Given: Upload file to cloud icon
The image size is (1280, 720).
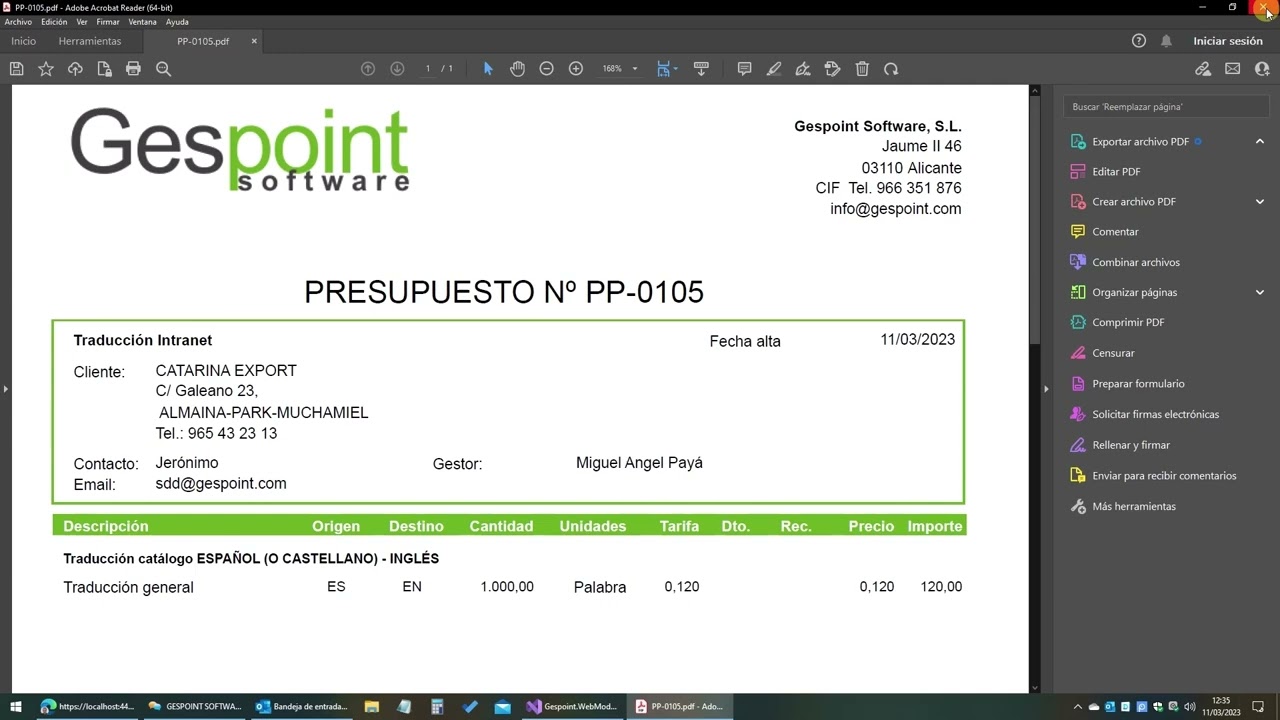Looking at the screenshot, I should tap(75, 69).
